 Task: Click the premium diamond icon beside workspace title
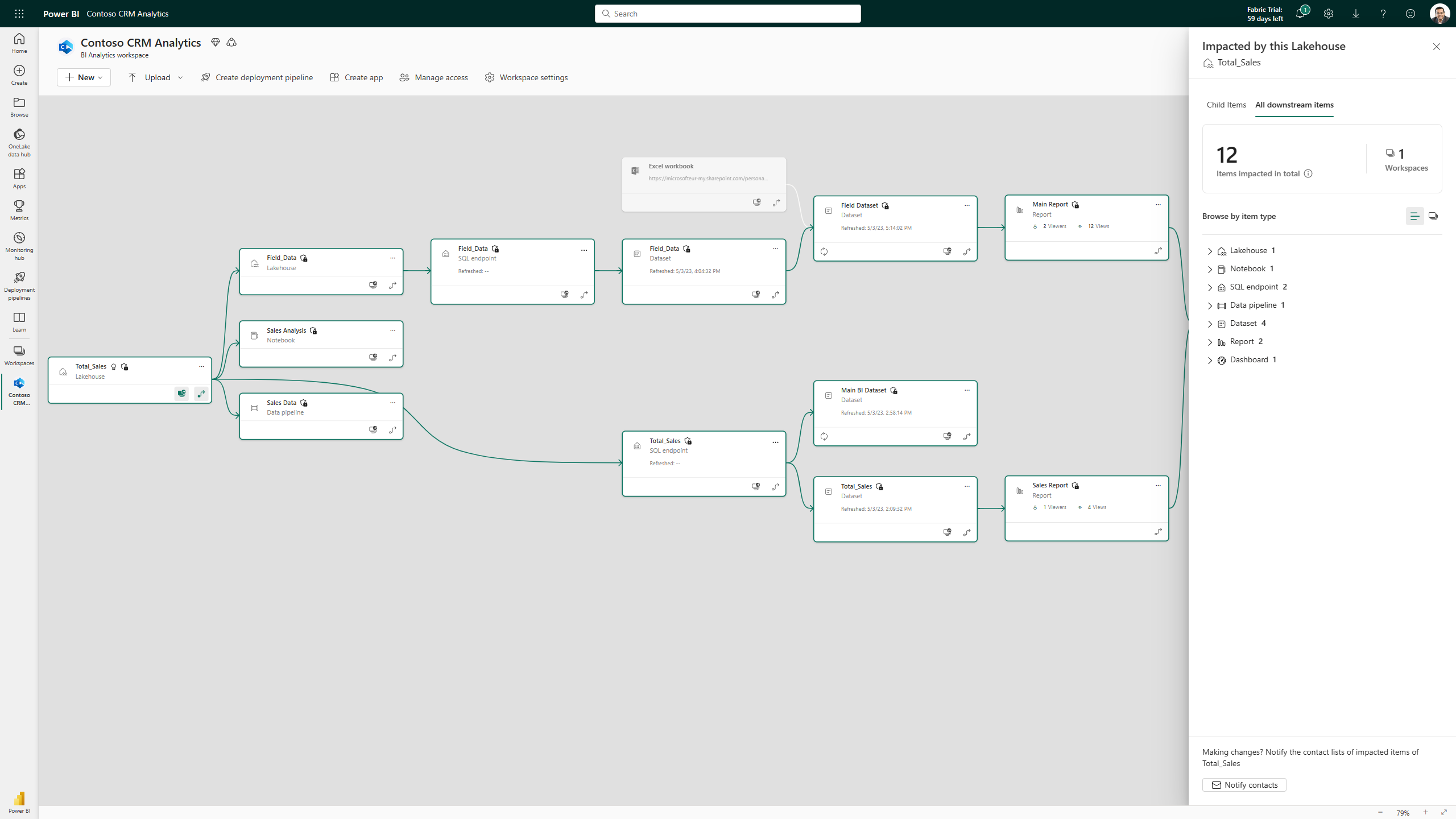216,42
